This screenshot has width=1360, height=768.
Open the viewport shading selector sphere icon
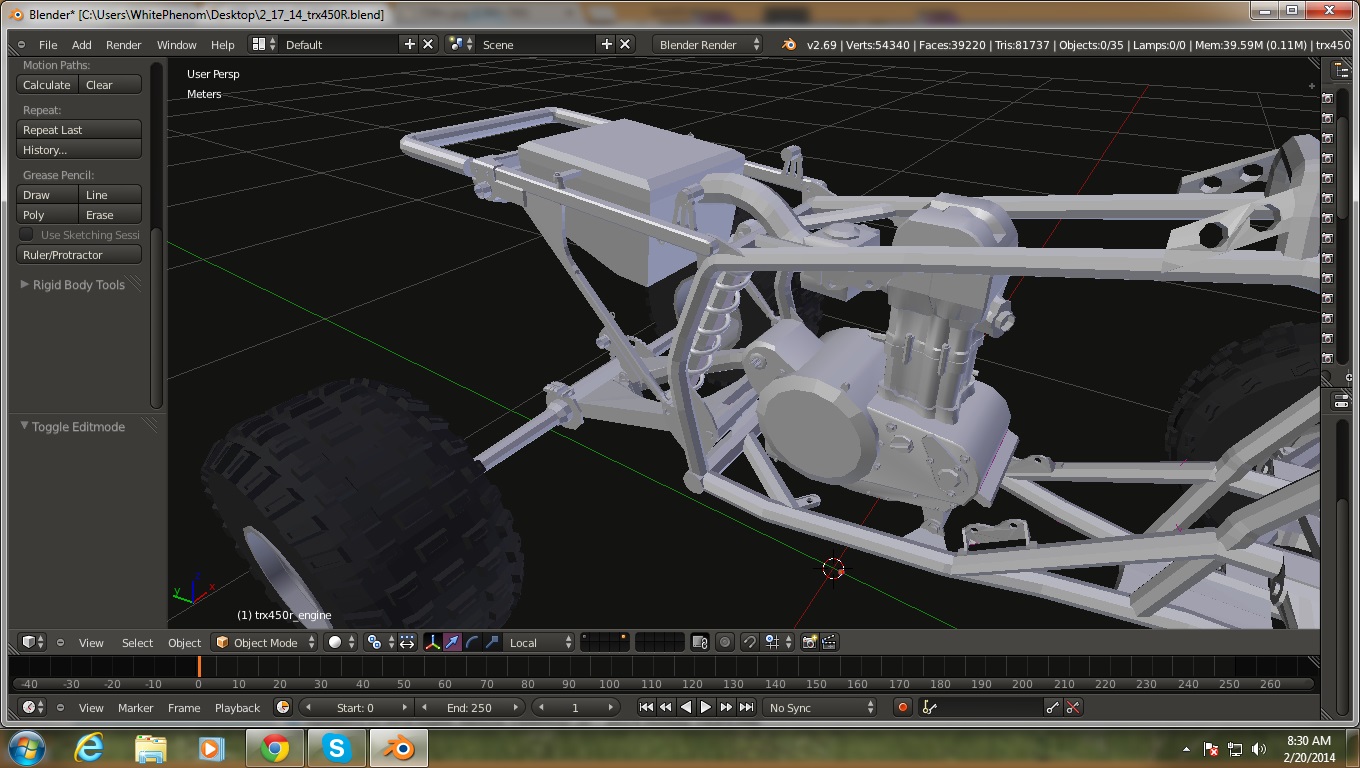(x=341, y=642)
